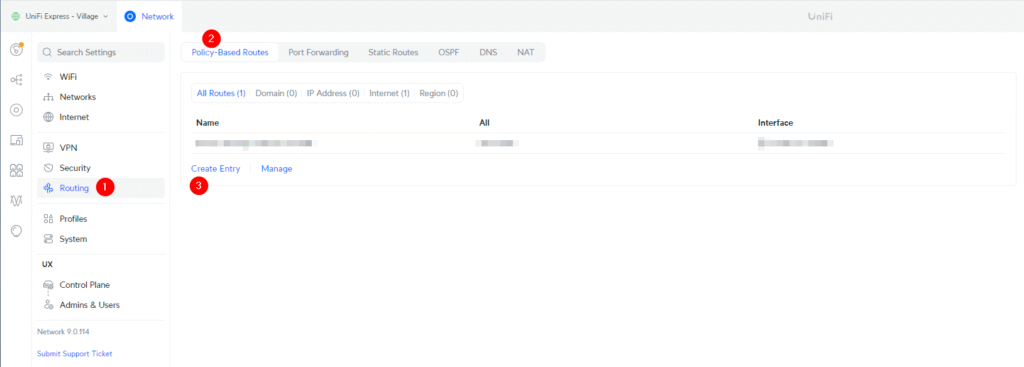Click the Security shield icon
This screenshot has height=367, width=1024.
pos(48,168)
